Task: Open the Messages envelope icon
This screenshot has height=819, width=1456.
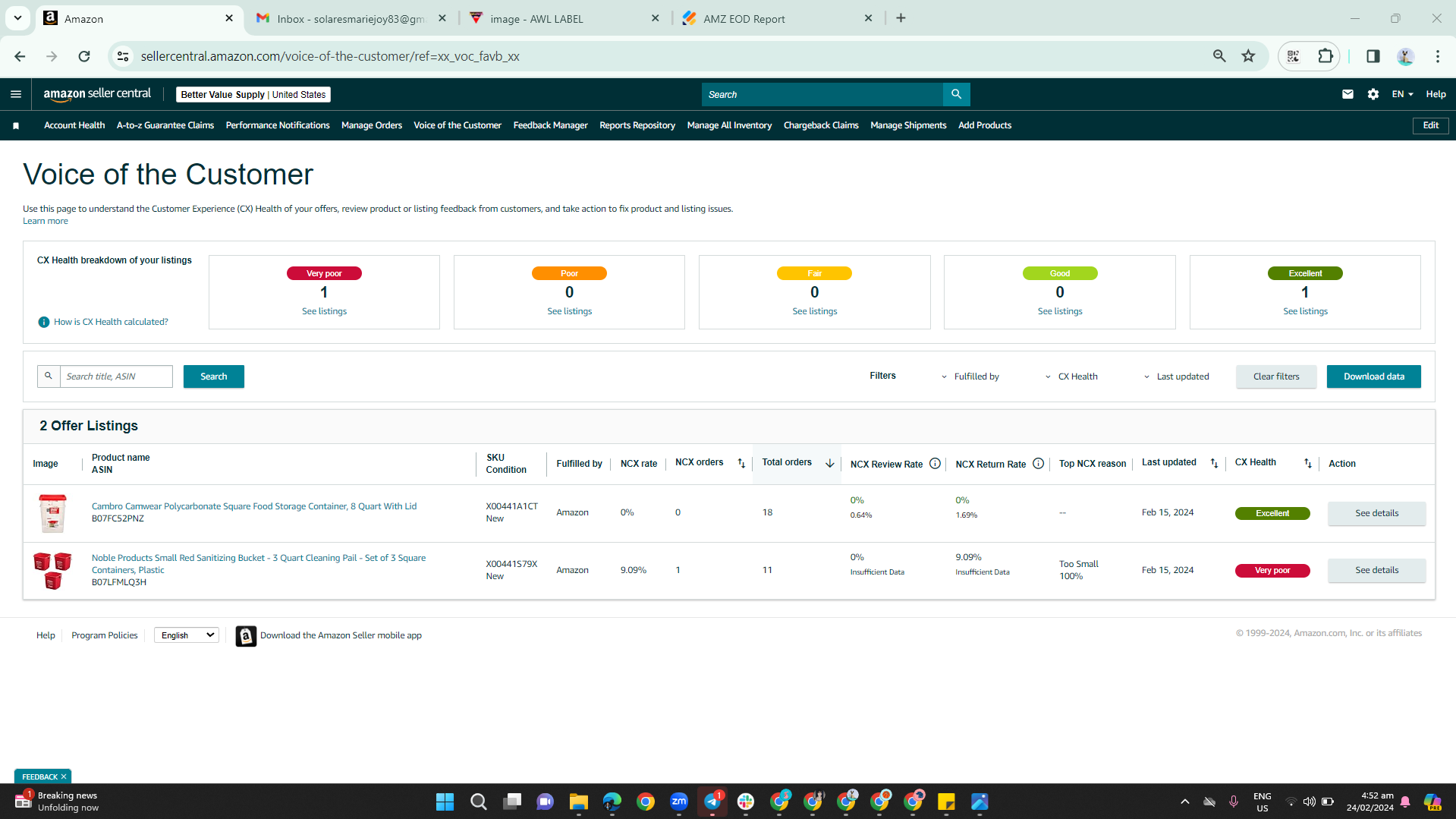Action: point(1348,94)
